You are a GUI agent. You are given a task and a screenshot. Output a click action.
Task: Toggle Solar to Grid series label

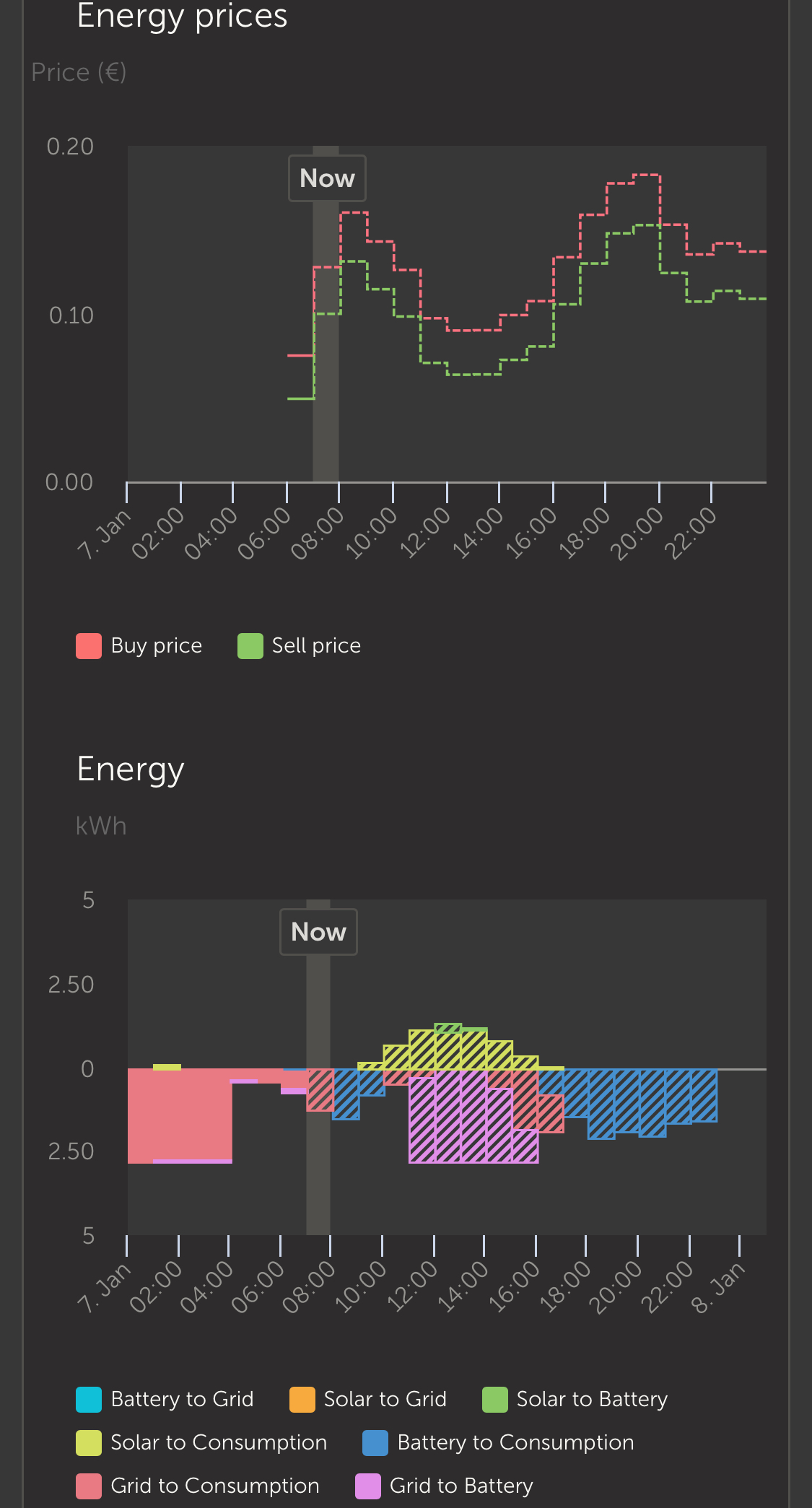(x=385, y=1400)
